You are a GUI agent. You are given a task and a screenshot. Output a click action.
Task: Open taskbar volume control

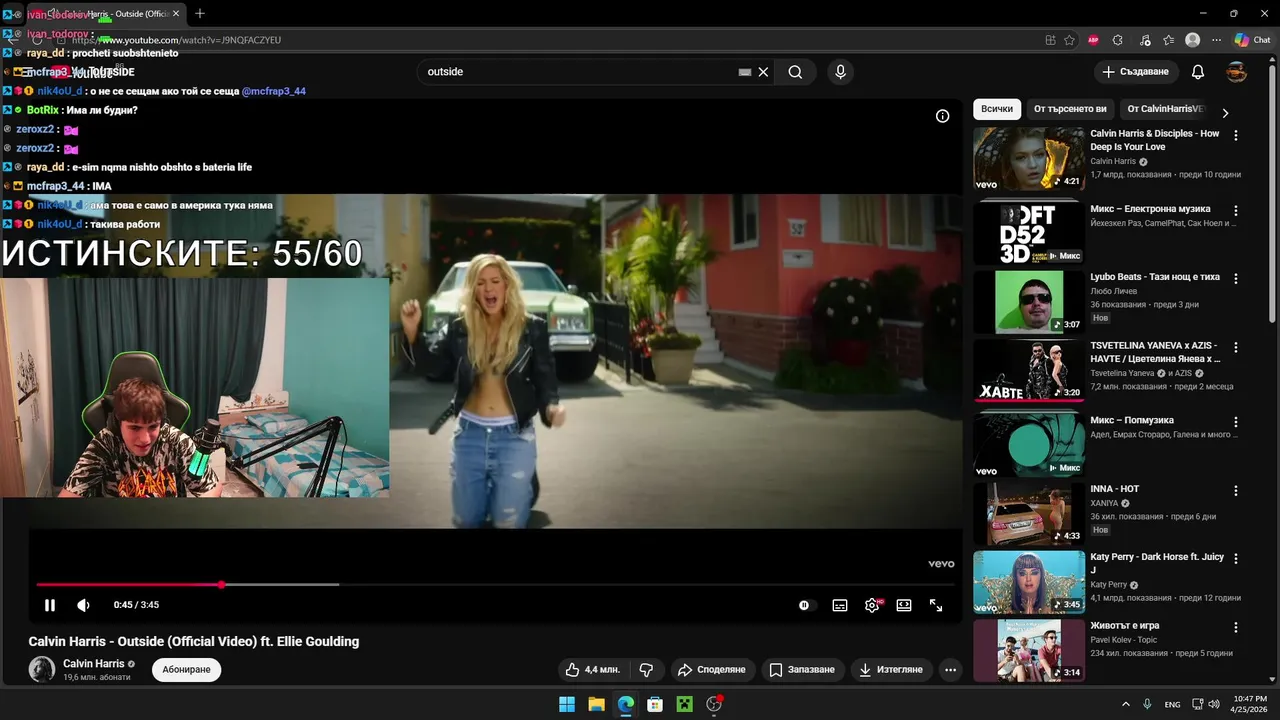[x=1214, y=704]
